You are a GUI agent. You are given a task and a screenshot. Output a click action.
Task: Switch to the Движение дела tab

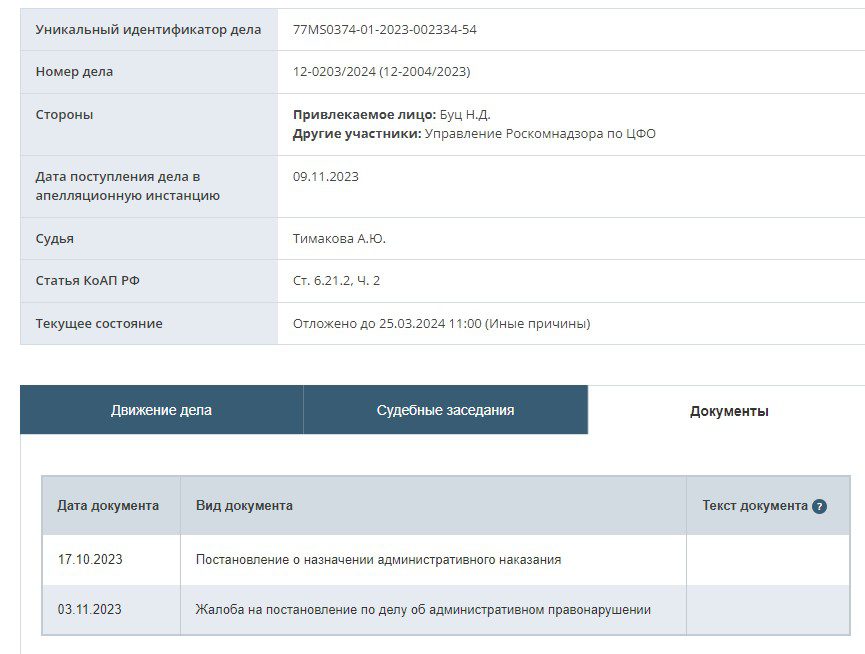161,410
